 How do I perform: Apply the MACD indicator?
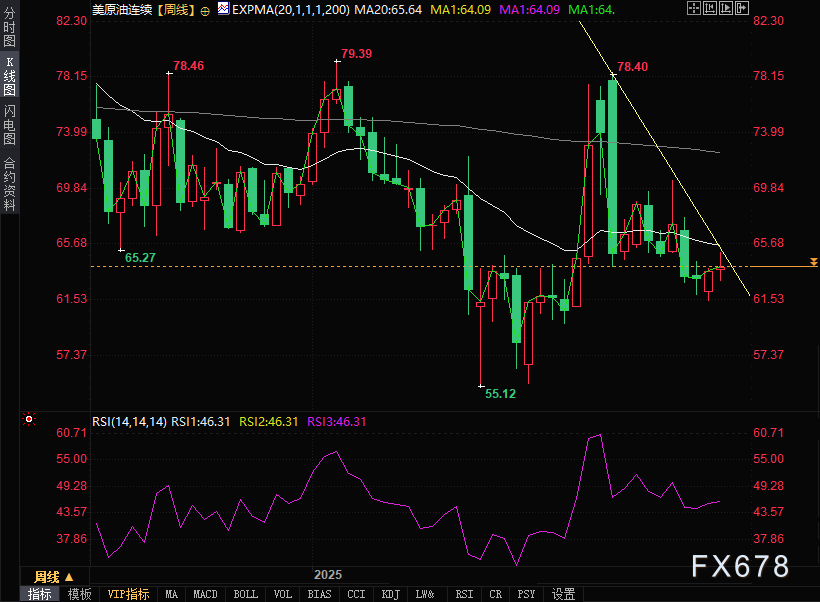pos(205,594)
